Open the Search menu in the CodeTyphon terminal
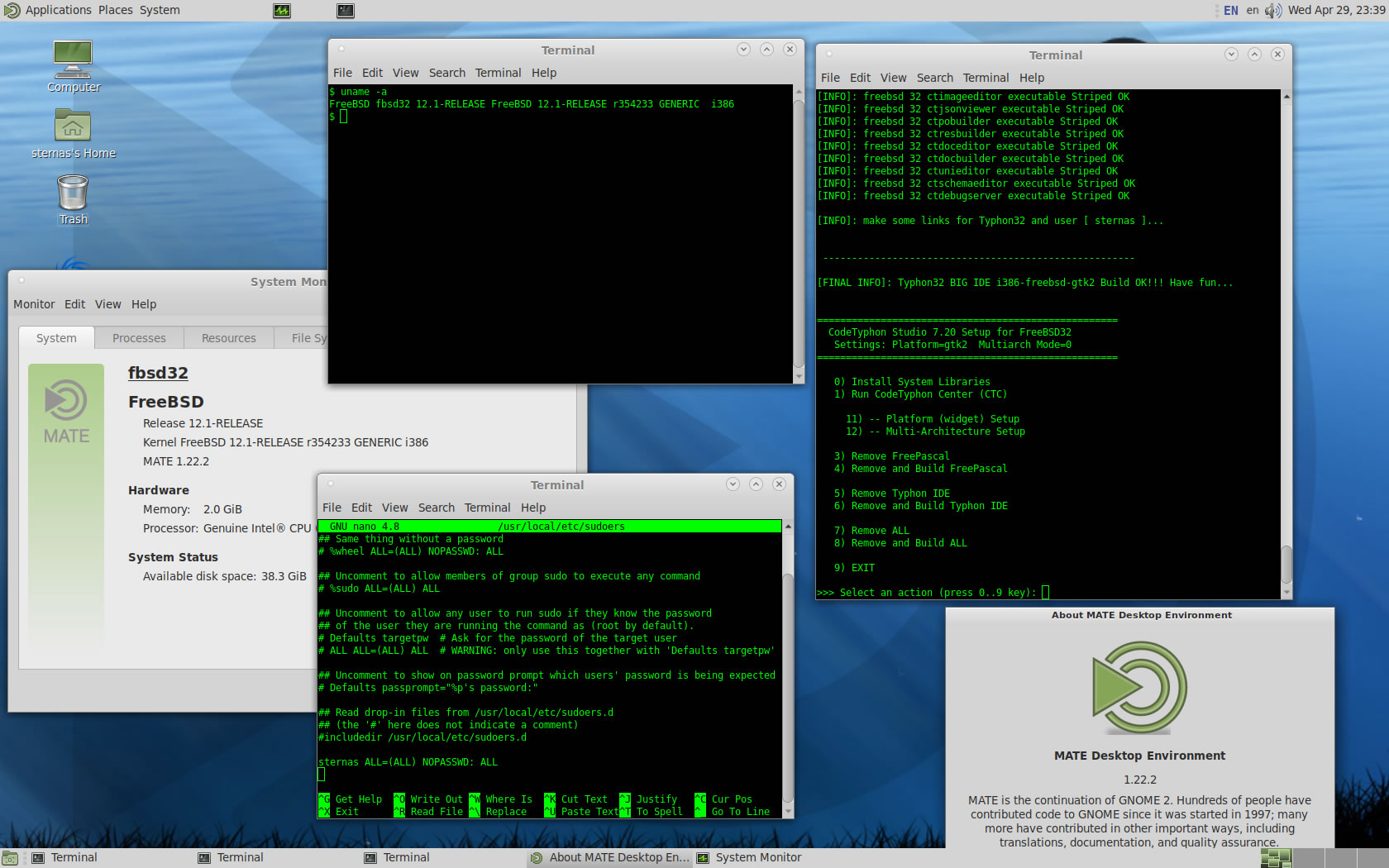The image size is (1389, 868). [x=935, y=78]
